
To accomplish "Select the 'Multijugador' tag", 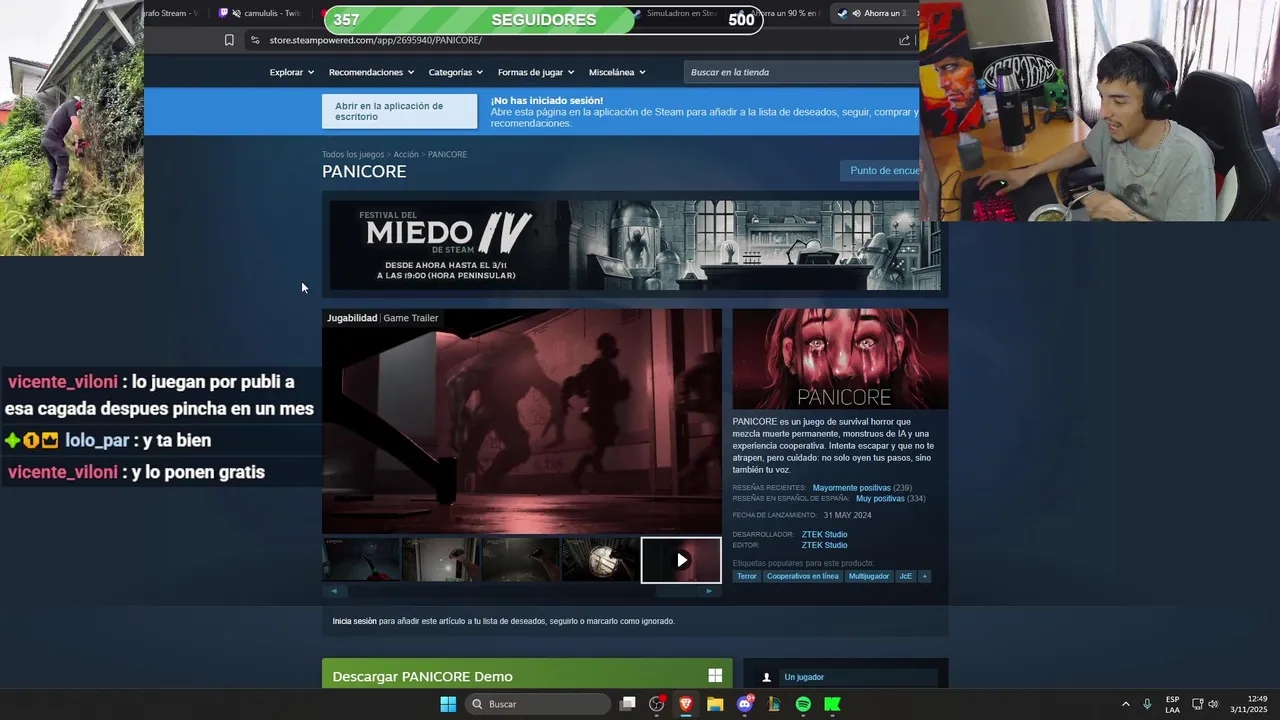I will 869,576.
